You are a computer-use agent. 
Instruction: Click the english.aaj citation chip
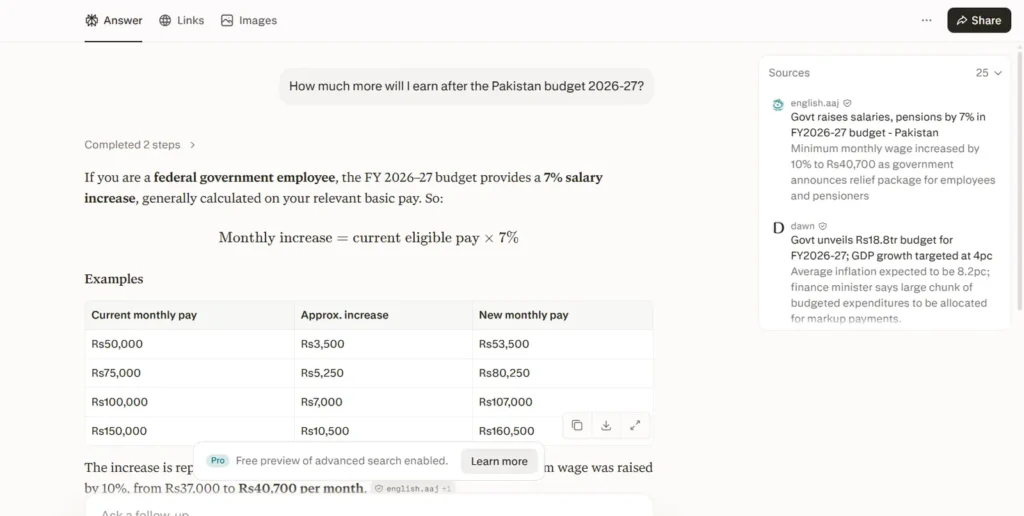point(413,489)
